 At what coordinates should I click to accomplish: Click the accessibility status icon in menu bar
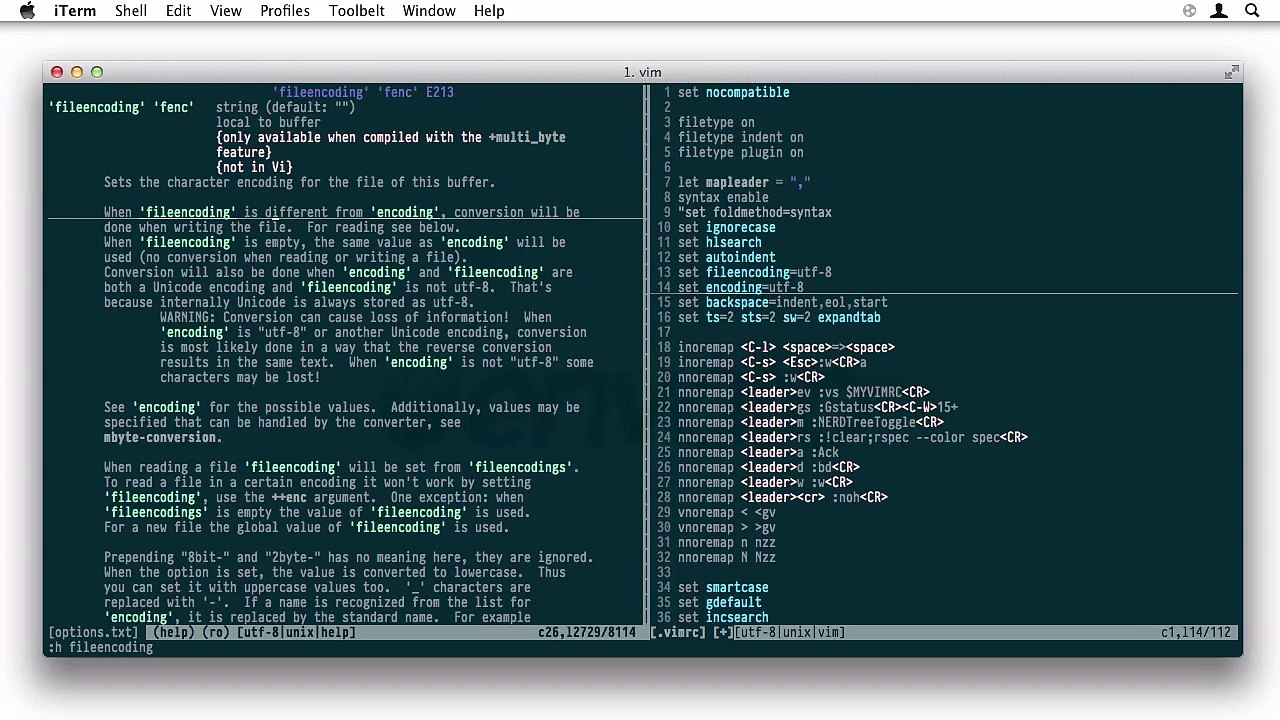(1189, 11)
